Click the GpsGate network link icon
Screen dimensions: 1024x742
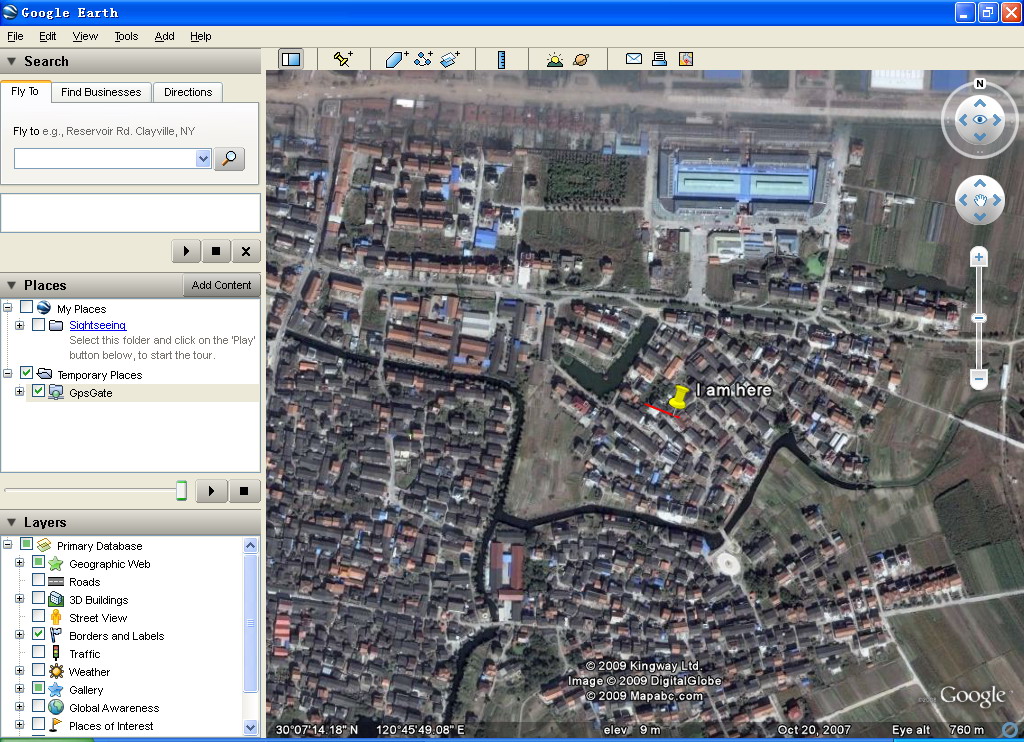(56, 393)
